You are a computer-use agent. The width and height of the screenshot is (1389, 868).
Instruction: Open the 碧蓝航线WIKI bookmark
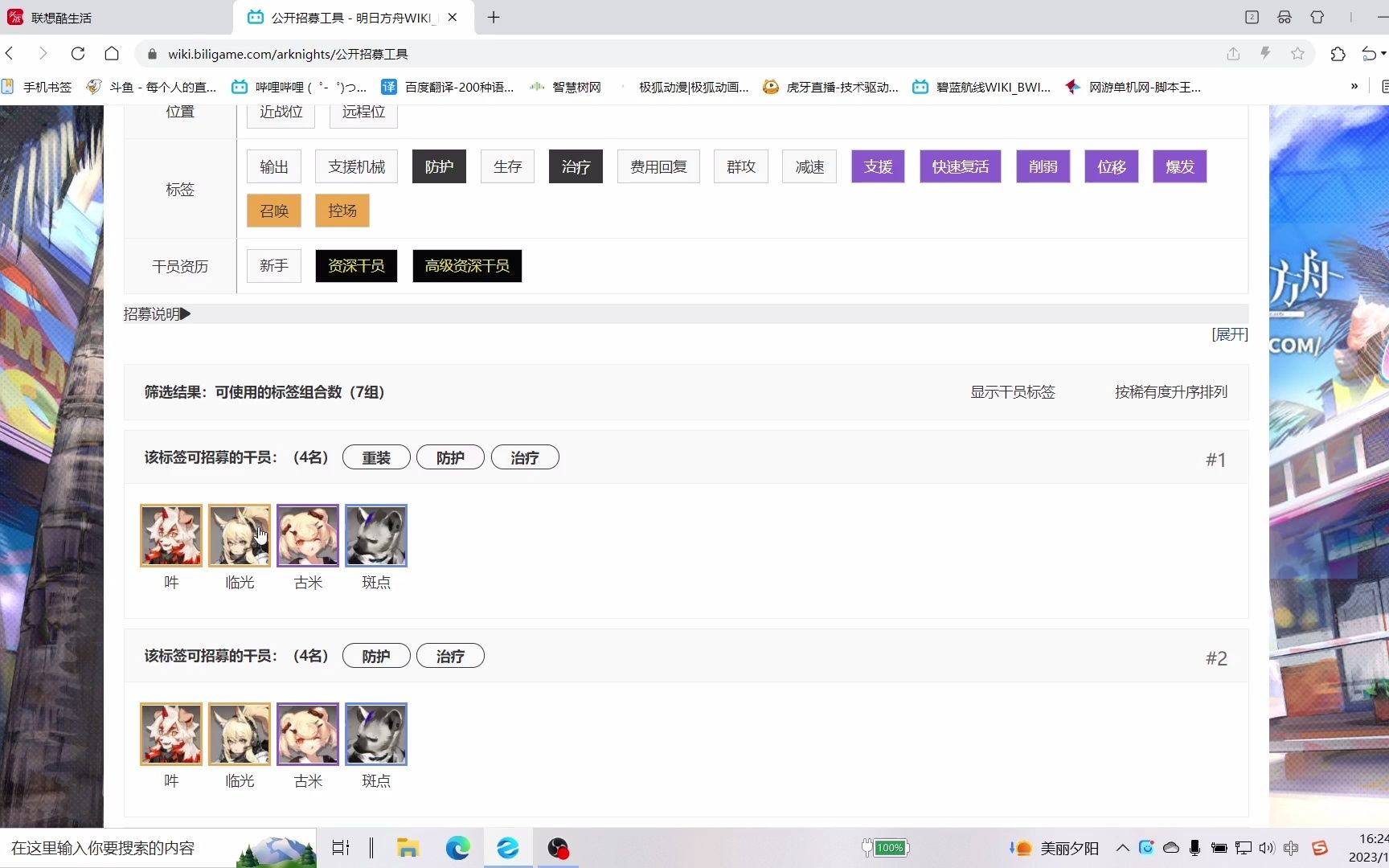981,87
